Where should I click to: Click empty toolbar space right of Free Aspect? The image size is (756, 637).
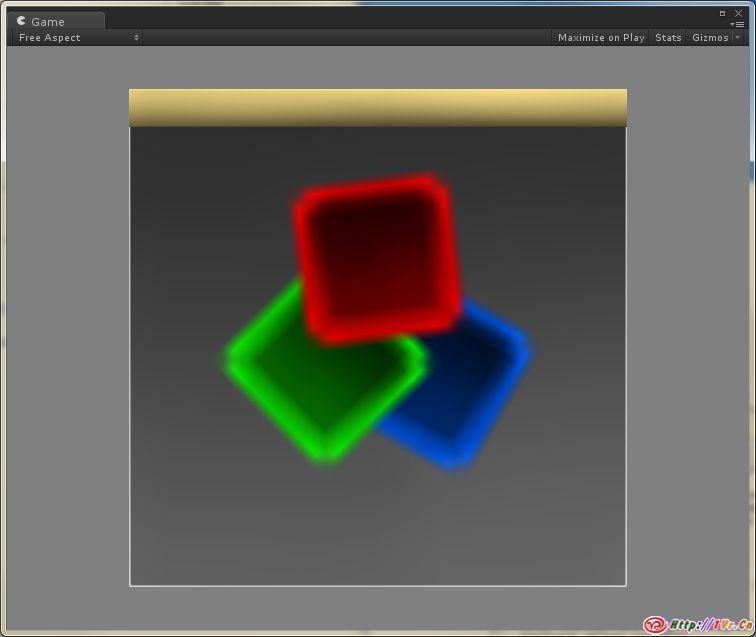pos(350,37)
